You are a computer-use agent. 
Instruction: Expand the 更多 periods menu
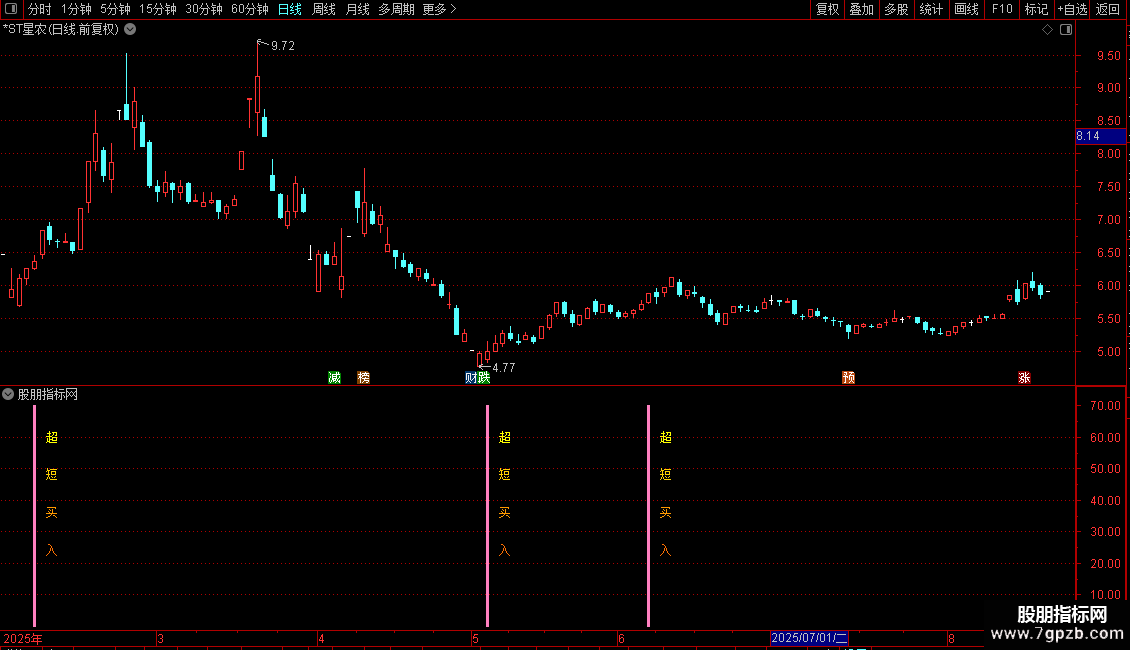[x=439, y=9]
